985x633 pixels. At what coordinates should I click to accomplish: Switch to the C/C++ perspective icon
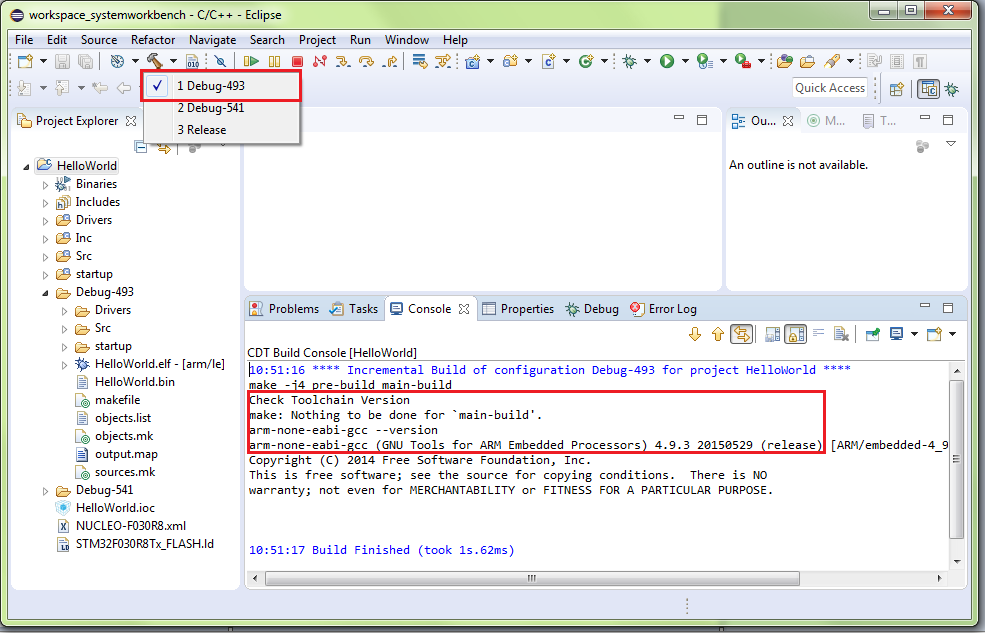click(928, 89)
